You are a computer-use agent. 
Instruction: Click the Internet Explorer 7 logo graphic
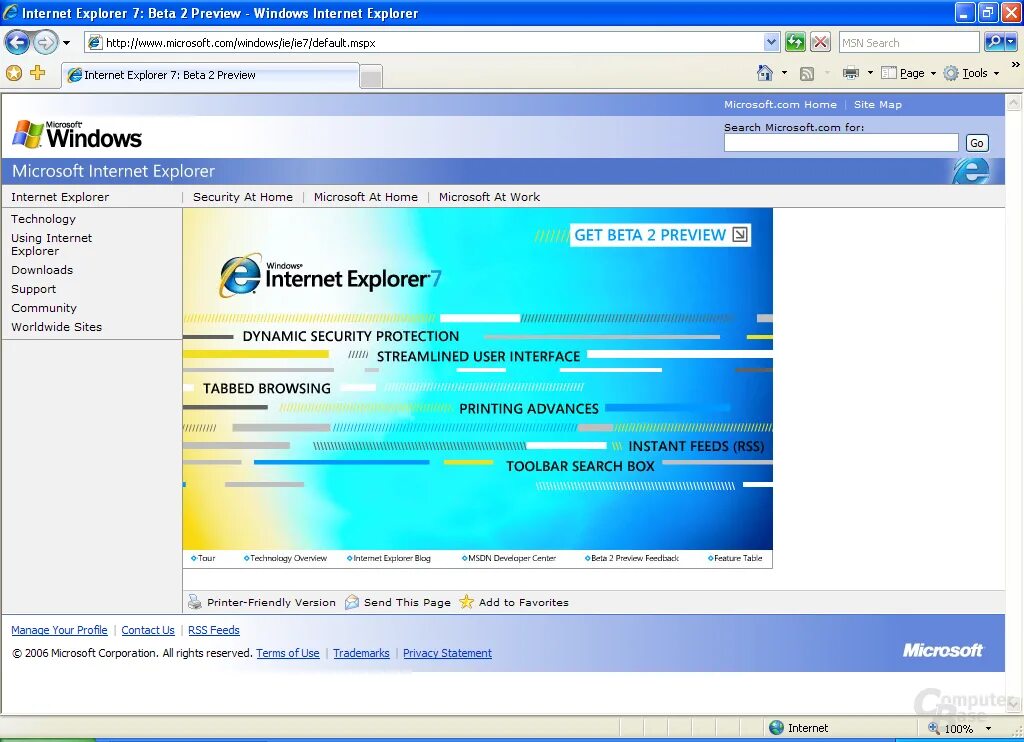[x=330, y=275]
